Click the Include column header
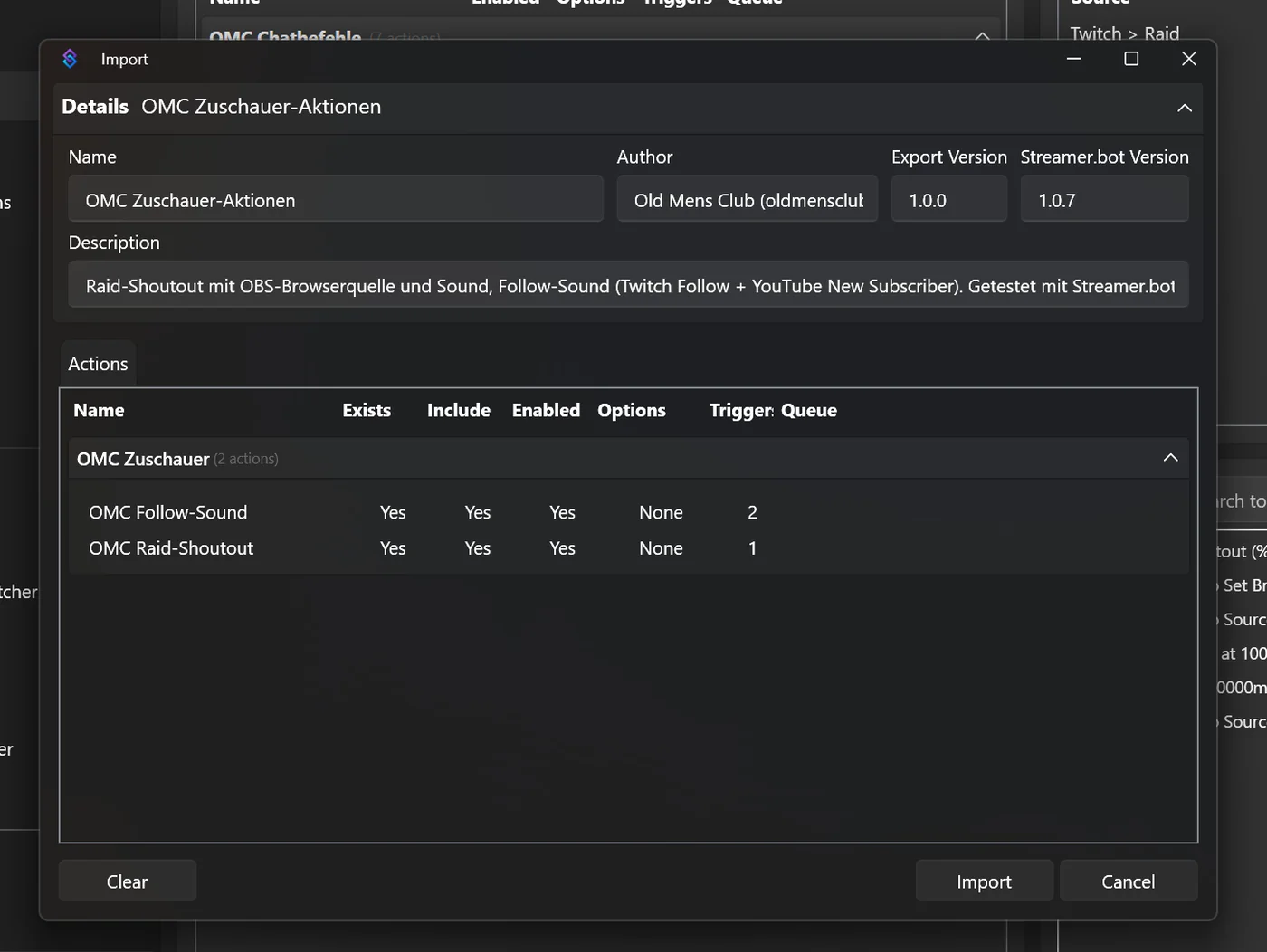This screenshot has height=952, width=1267. 459,410
